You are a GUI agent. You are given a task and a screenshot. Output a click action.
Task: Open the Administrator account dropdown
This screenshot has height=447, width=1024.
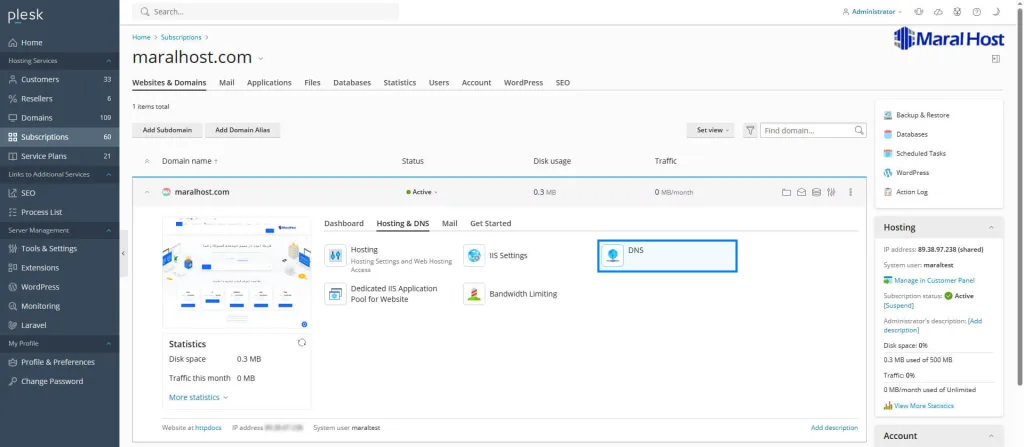click(872, 12)
